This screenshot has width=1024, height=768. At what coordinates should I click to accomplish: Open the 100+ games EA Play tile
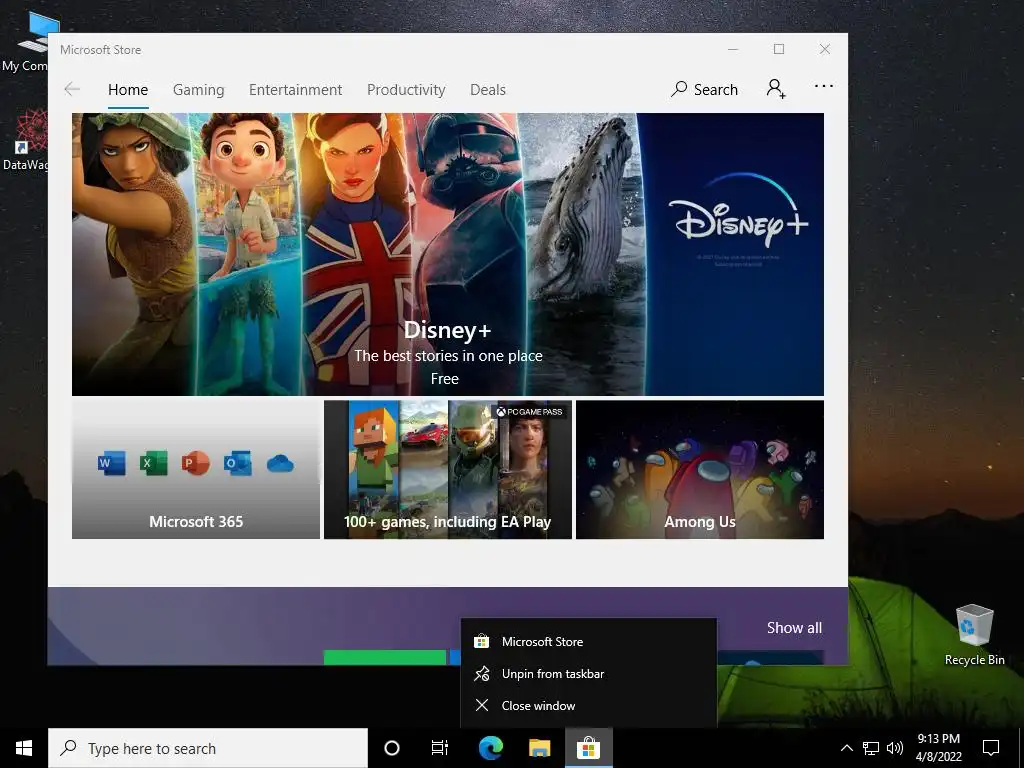pos(448,470)
